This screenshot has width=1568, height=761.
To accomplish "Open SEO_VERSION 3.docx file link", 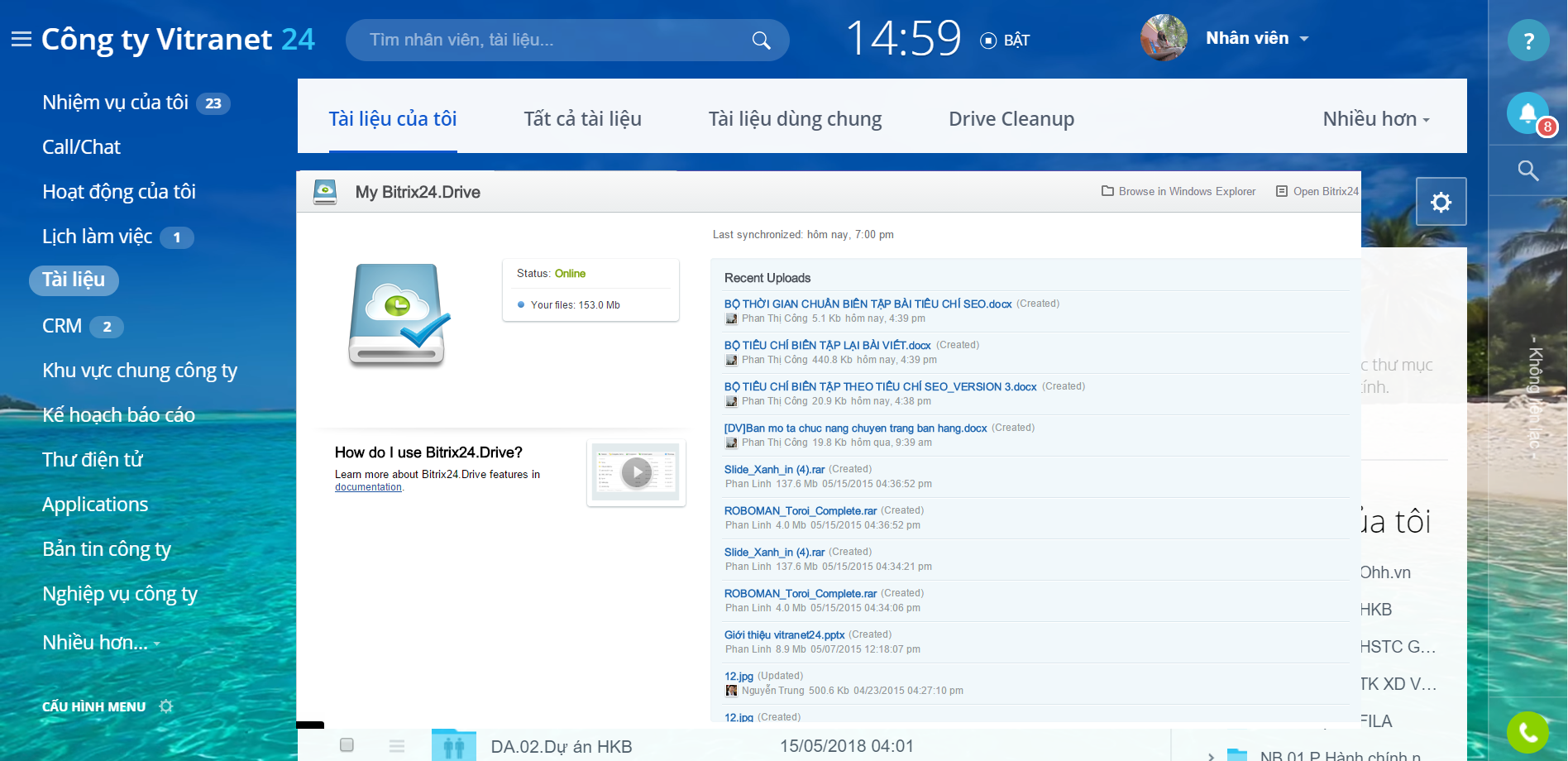I will [880, 386].
